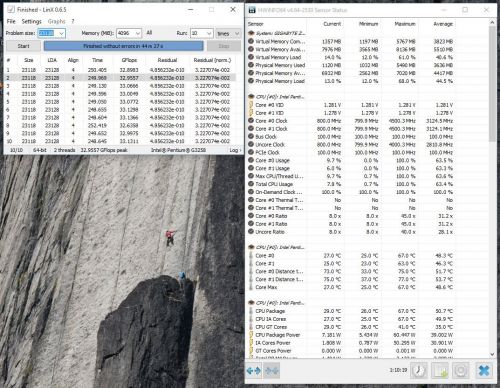Image resolution: width=500 pixels, height=388 pixels.
Task: Open the Graphs menu in LinX
Action: tap(56, 21)
